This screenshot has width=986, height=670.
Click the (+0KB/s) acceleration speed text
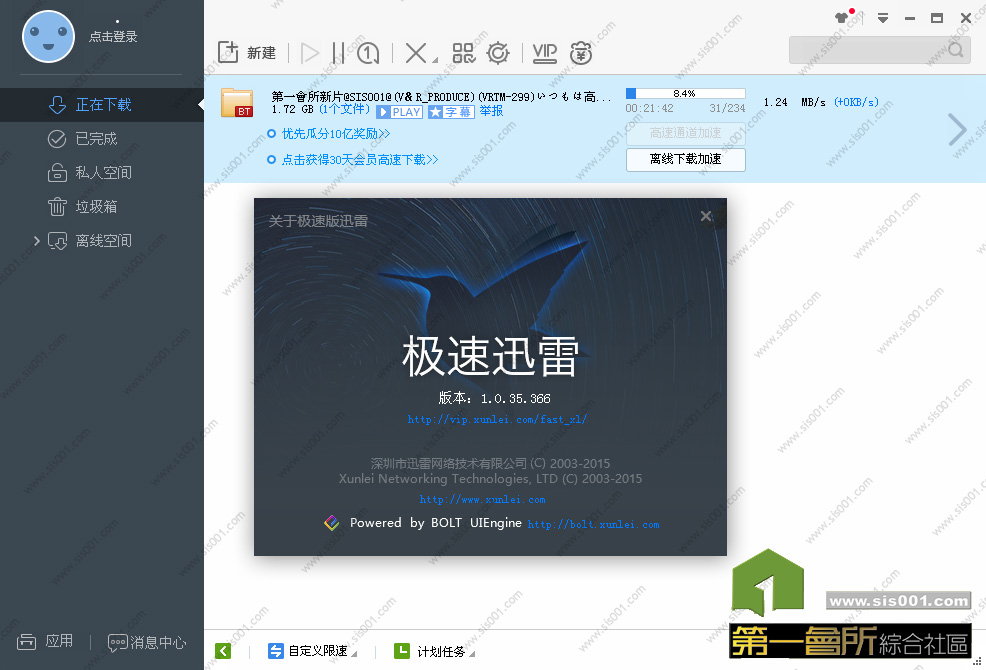pos(856,102)
